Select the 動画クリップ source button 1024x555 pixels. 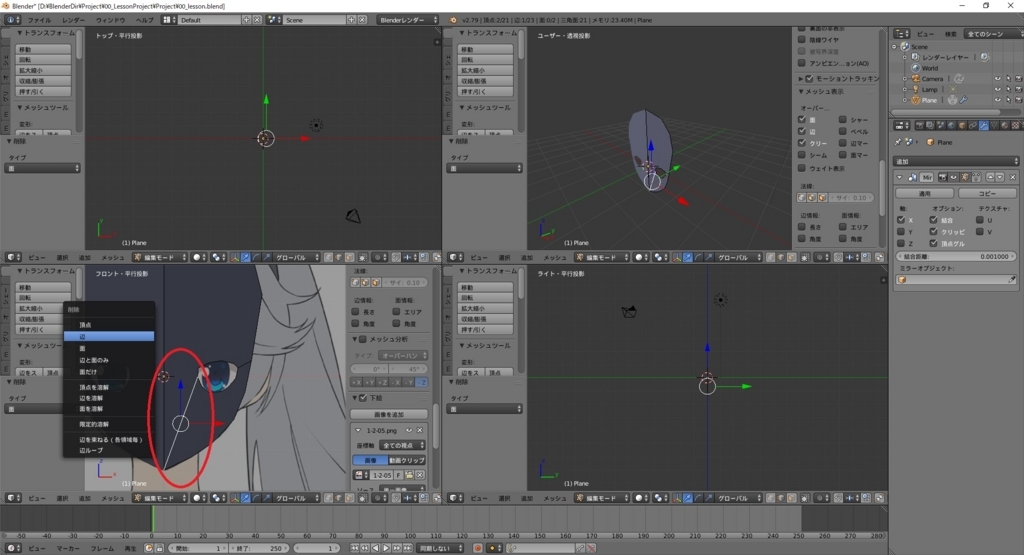tap(407, 460)
